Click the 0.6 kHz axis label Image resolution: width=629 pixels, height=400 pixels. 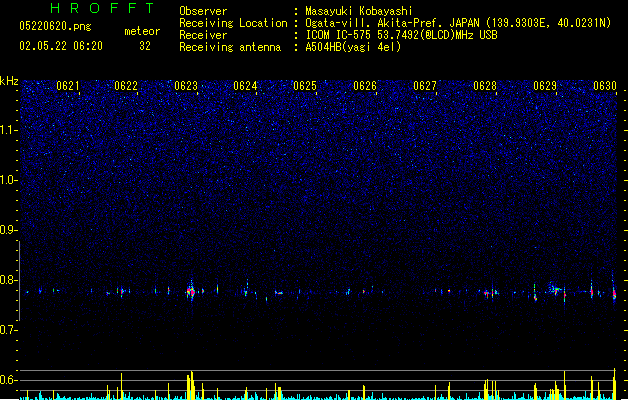(x=8, y=380)
